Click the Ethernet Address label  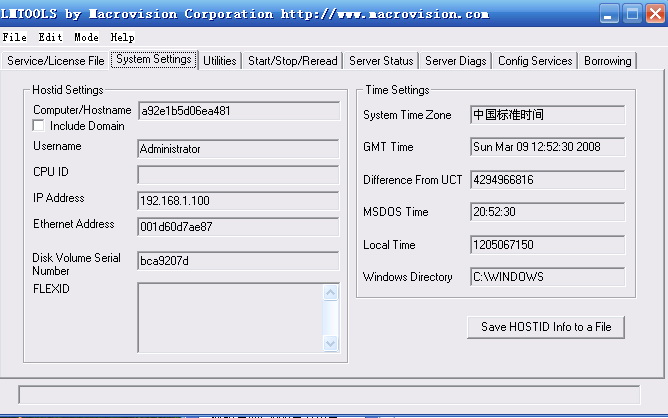pyautogui.click(x=74, y=224)
